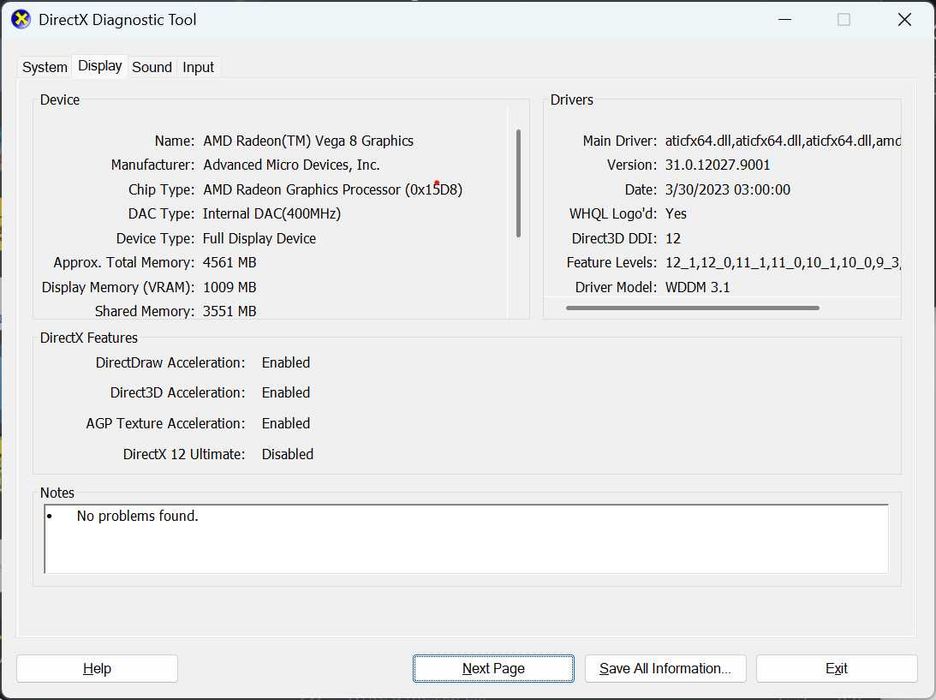Viewport: 936px width, 700px height.
Task: Open the Sound tab
Action: (152, 67)
